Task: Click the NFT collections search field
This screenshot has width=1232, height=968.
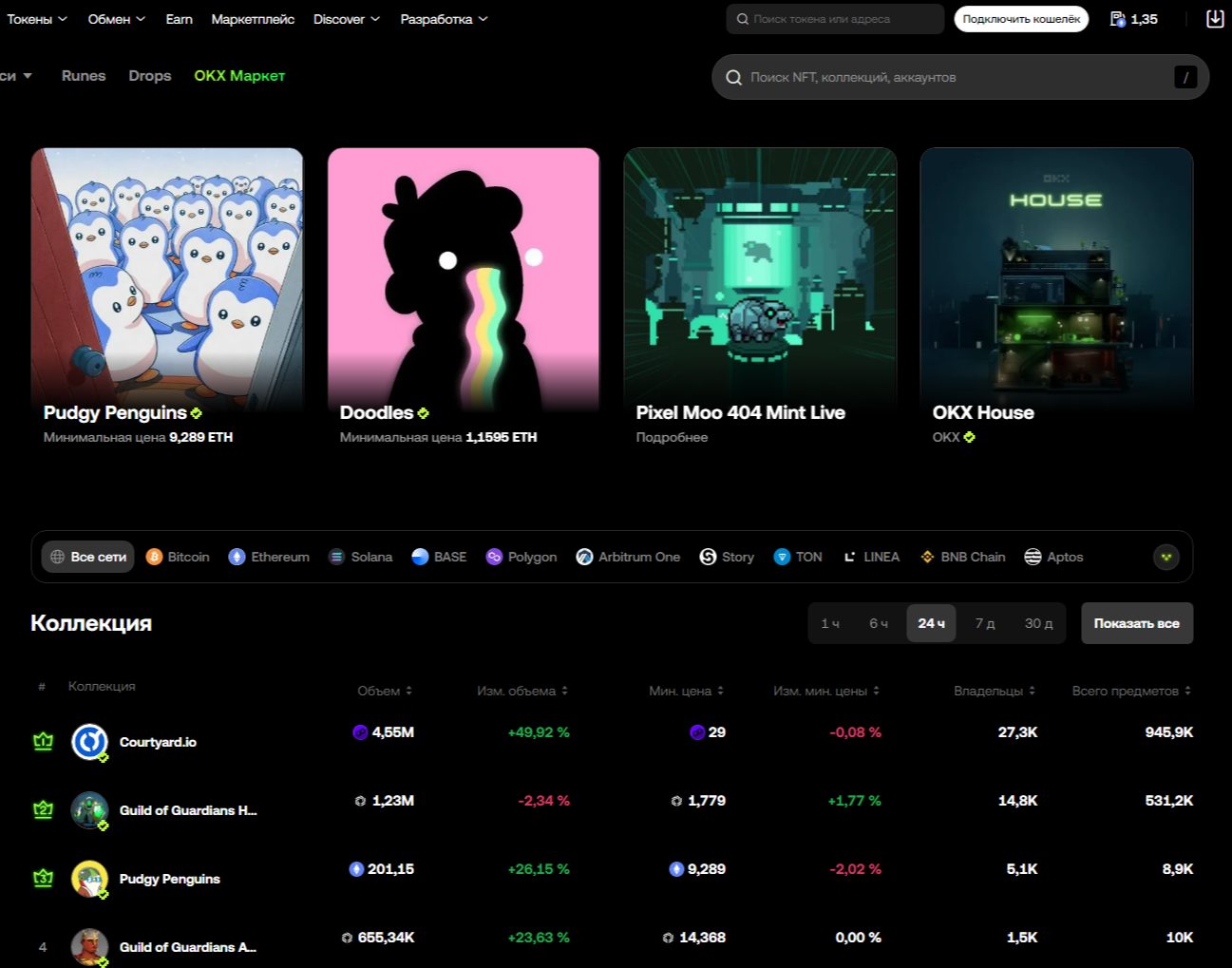Action: click(x=960, y=77)
